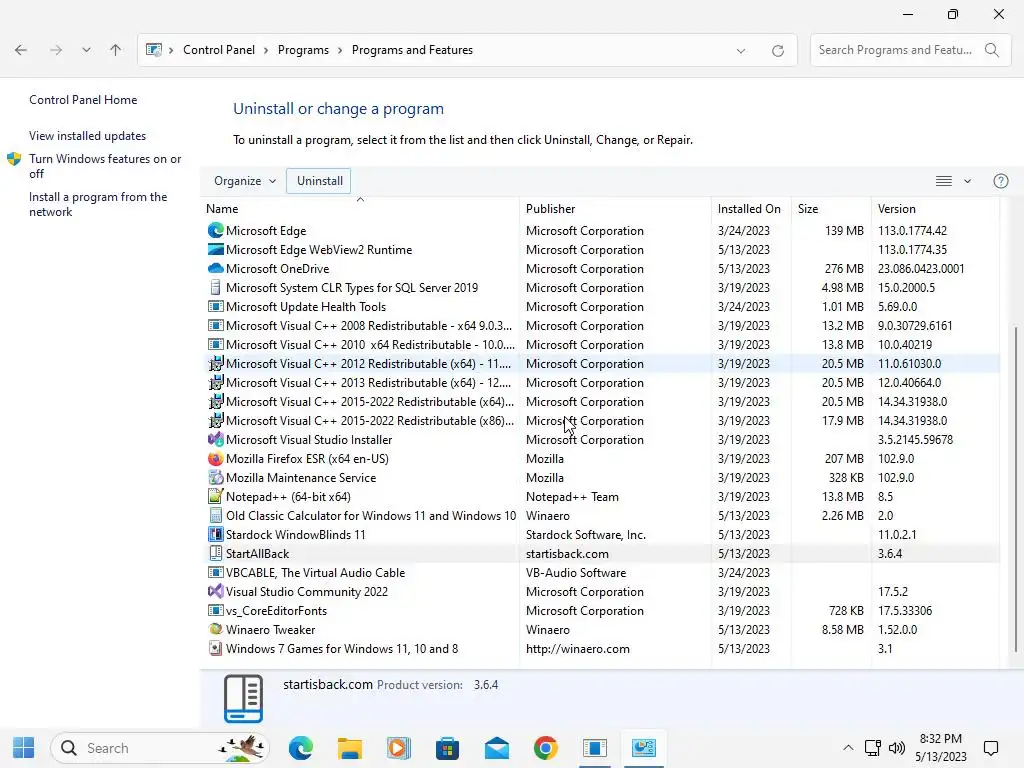Click the Microsoft Edge program icon in list

coord(216,231)
